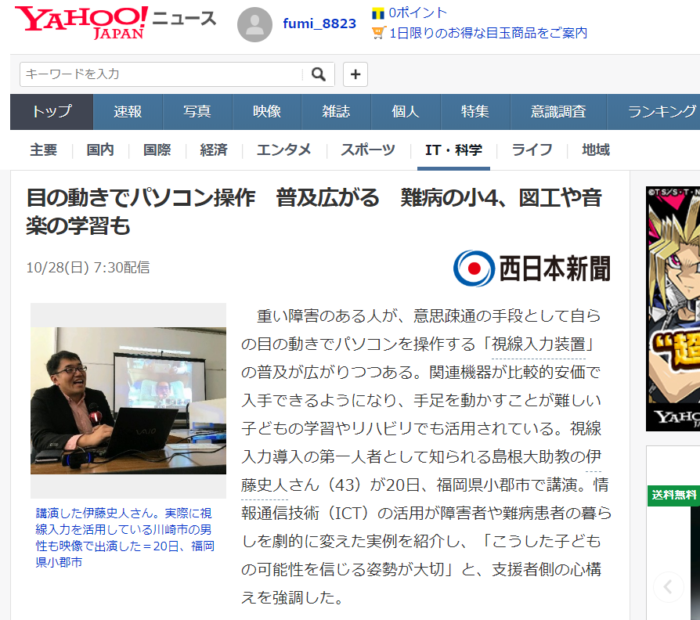Screen dimensions: 700x620
Task: Open the 映像 navigation tab
Action: click(266, 112)
